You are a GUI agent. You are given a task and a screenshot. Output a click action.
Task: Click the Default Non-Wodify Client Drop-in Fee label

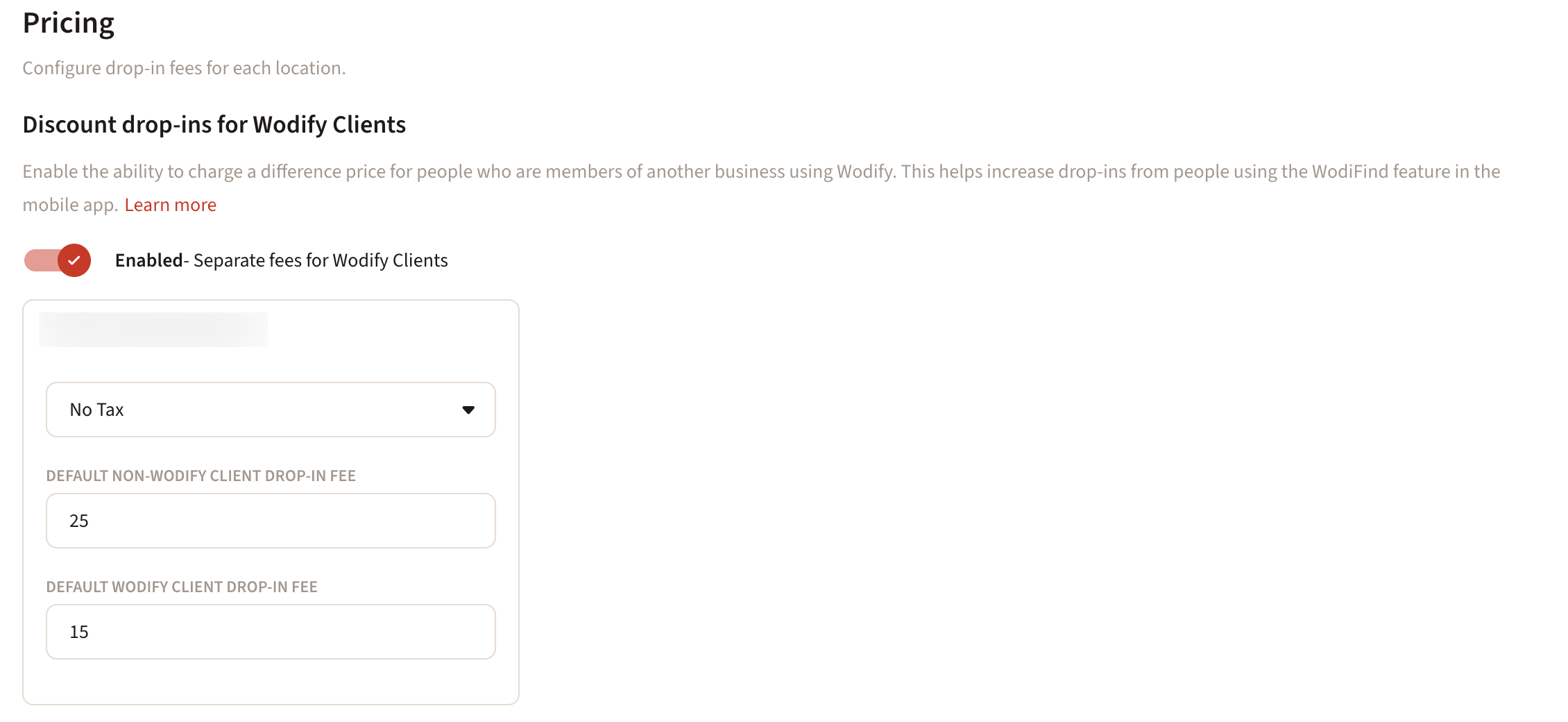(201, 476)
